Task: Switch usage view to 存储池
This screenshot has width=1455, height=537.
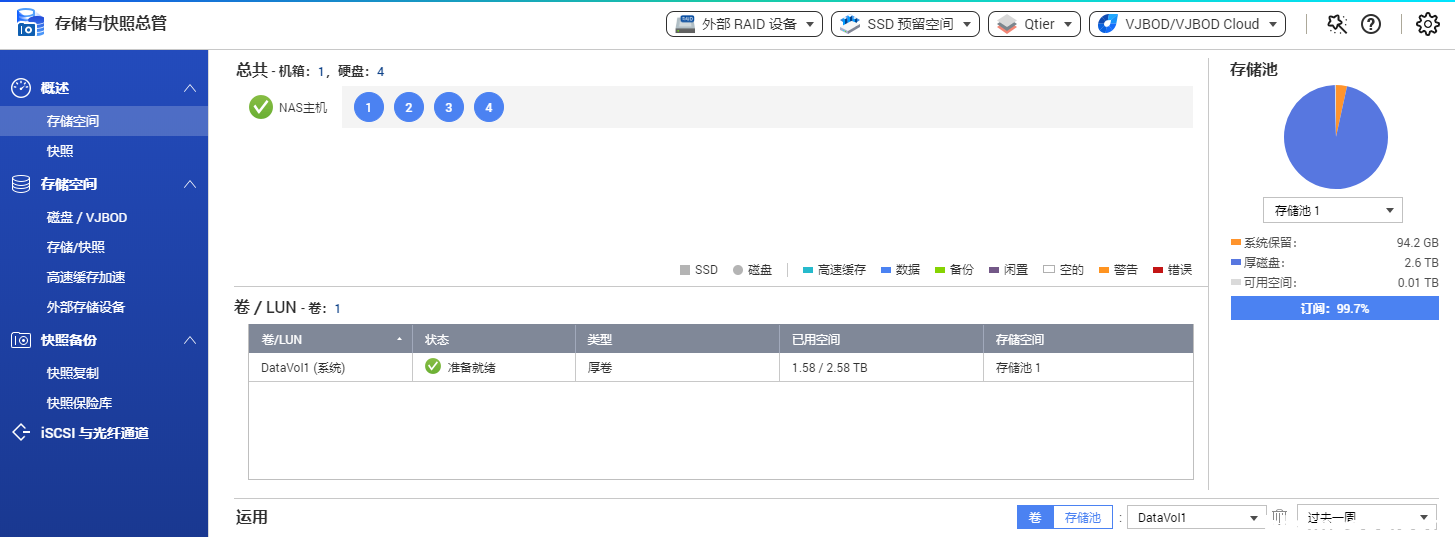Action: (x=1083, y=517)
